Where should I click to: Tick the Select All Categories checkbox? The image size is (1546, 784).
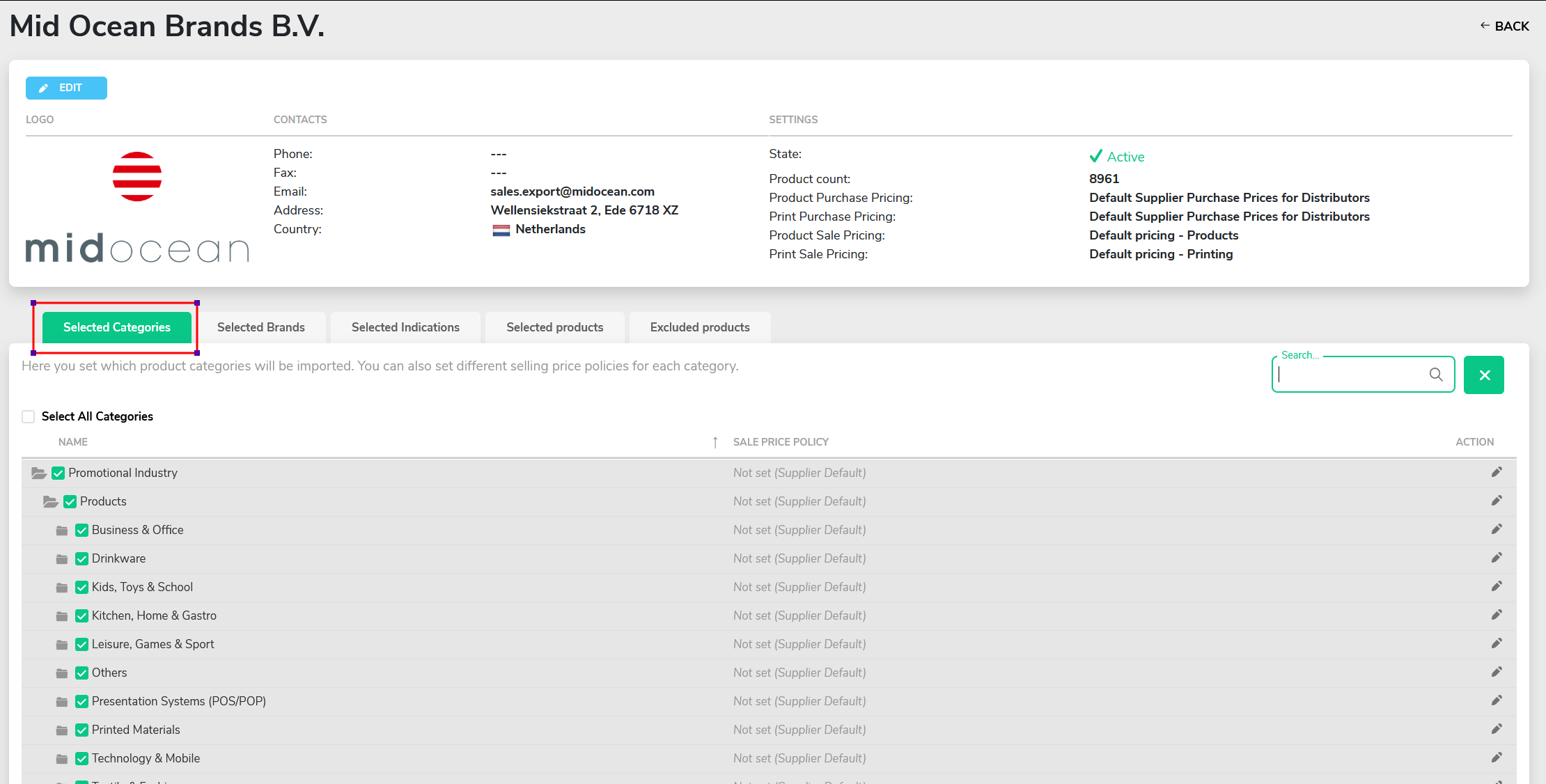pos(29,416)
